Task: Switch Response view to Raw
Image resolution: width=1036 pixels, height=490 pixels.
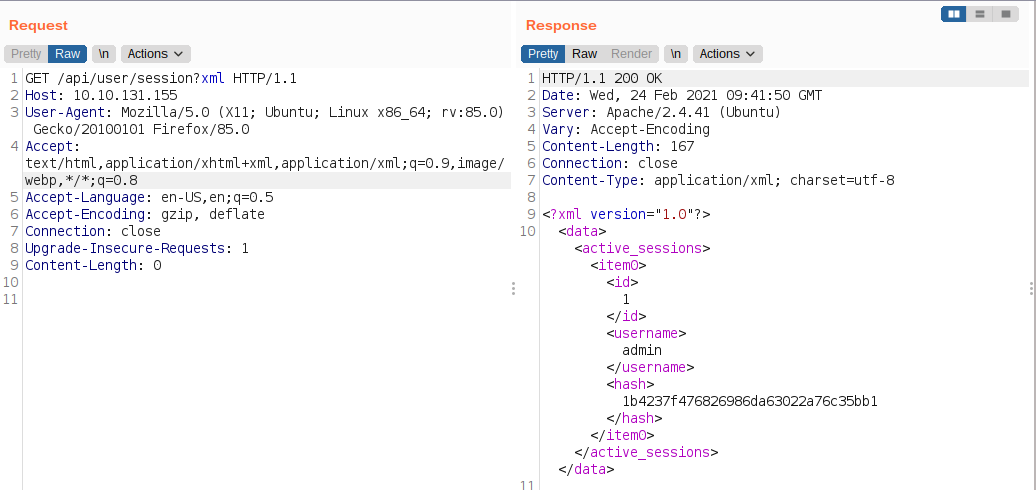Action: point(585,54)
